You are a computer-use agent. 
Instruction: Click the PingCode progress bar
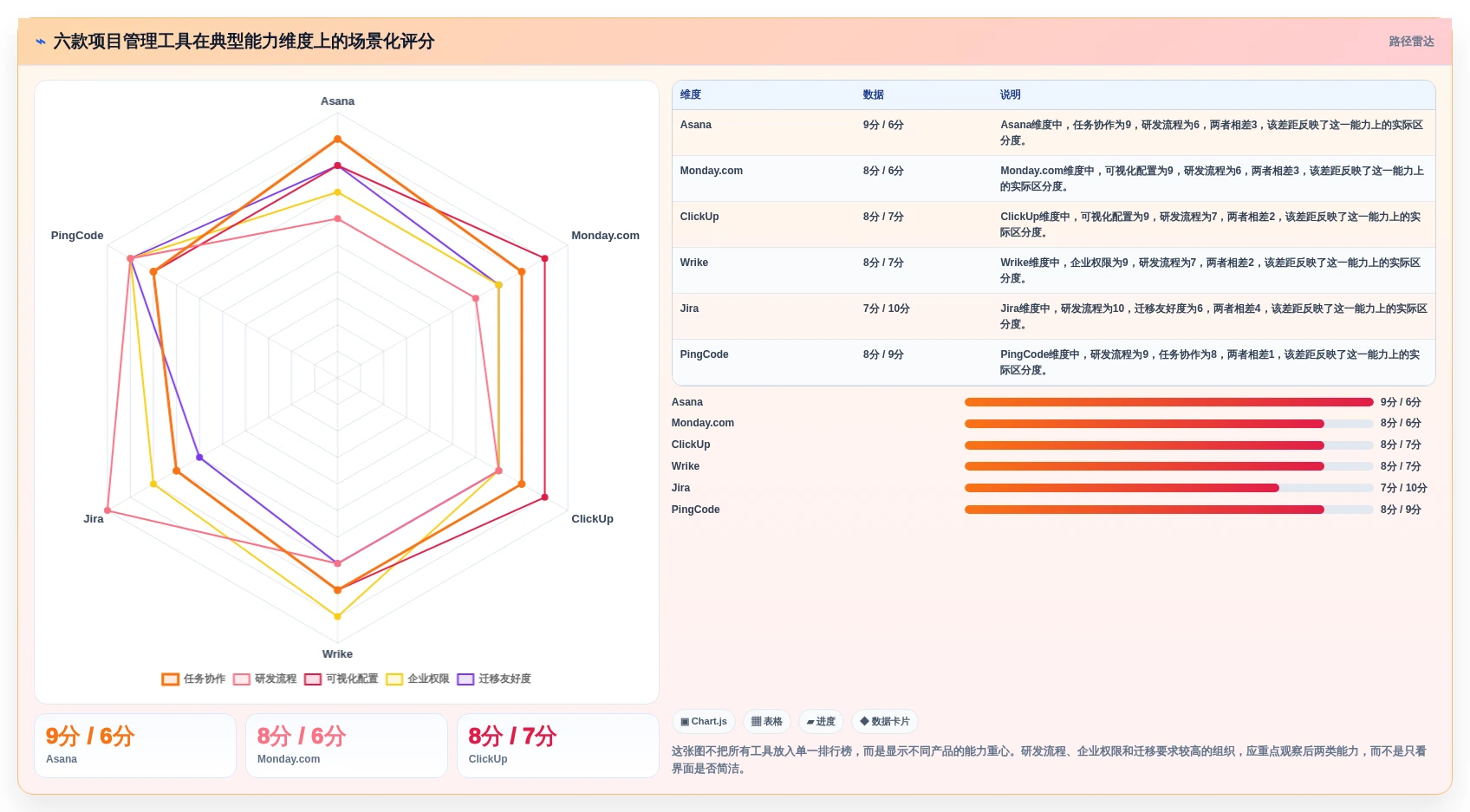[1168, 510]
